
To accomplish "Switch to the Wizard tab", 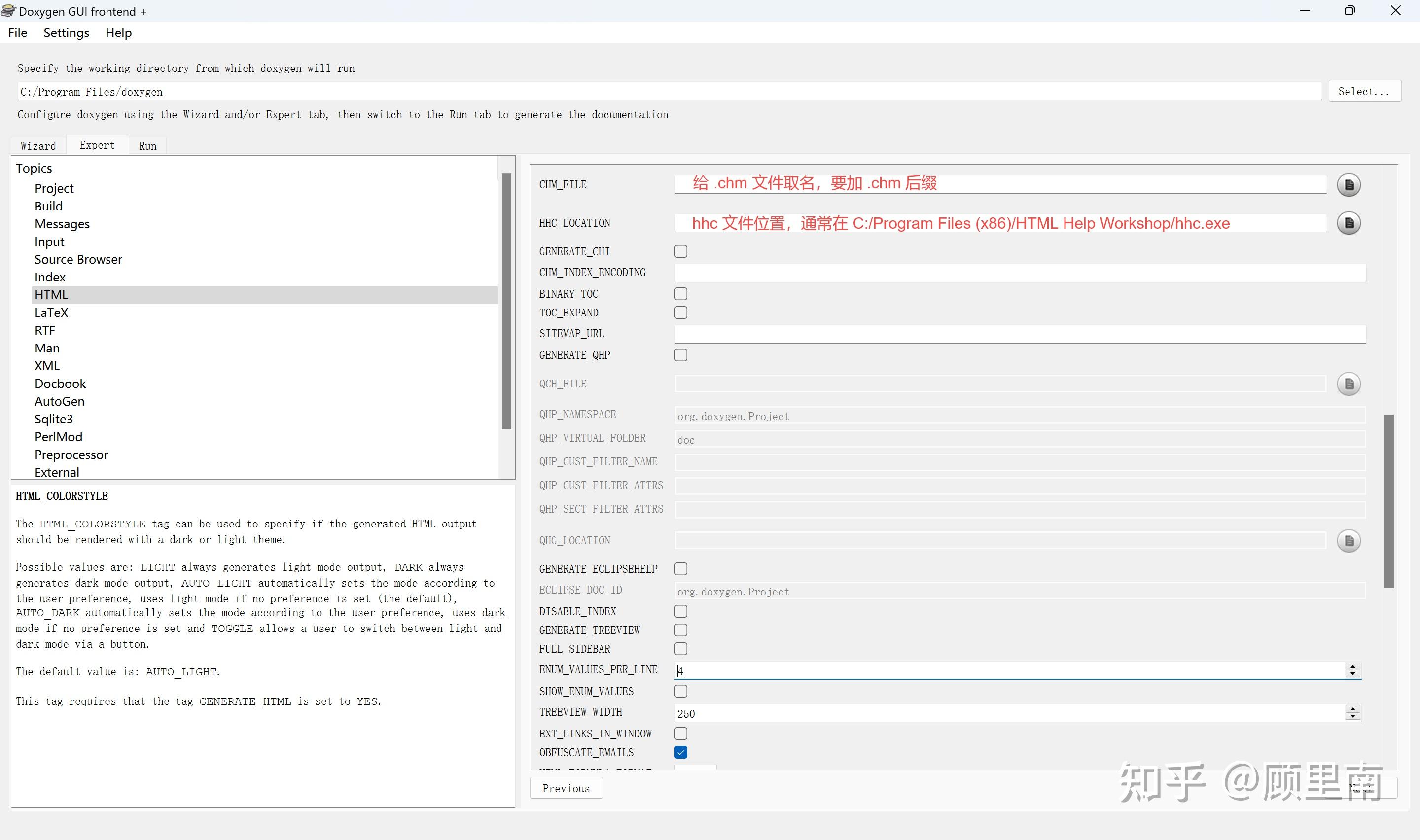I will pyautogui.click(x=38, y=146).
